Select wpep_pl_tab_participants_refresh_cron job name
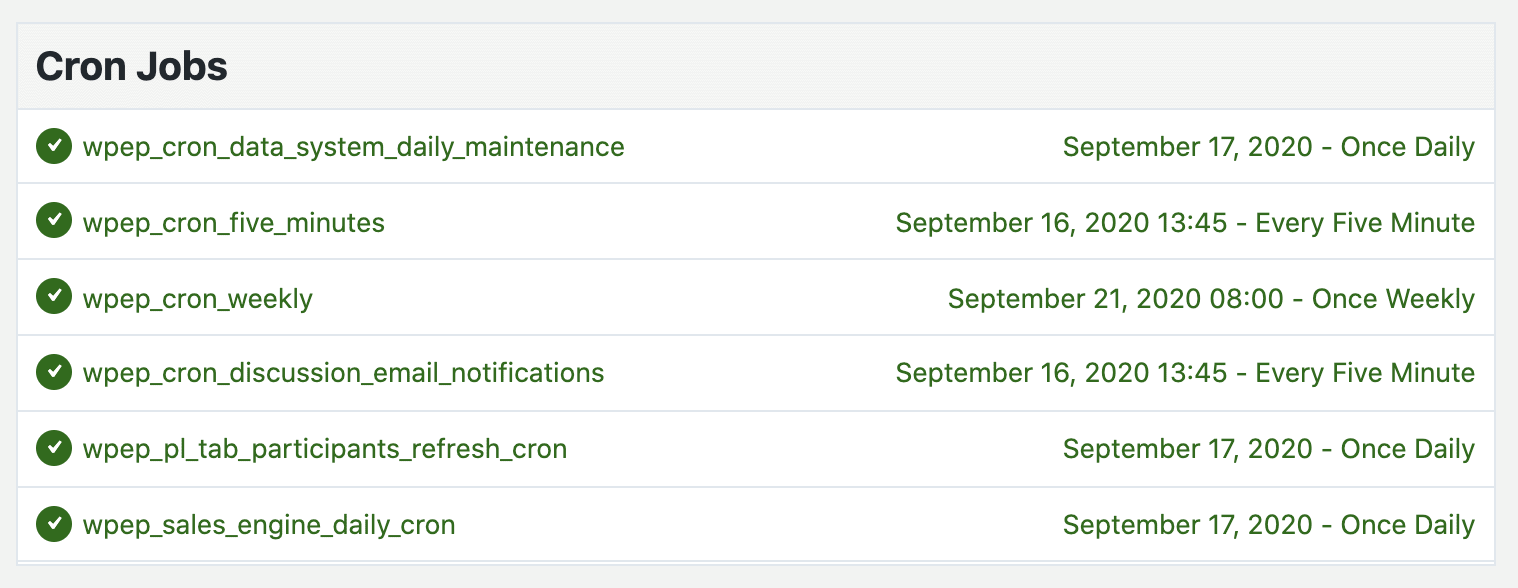The height and width of the screenshot is (588, 1518). click(325, 450)
